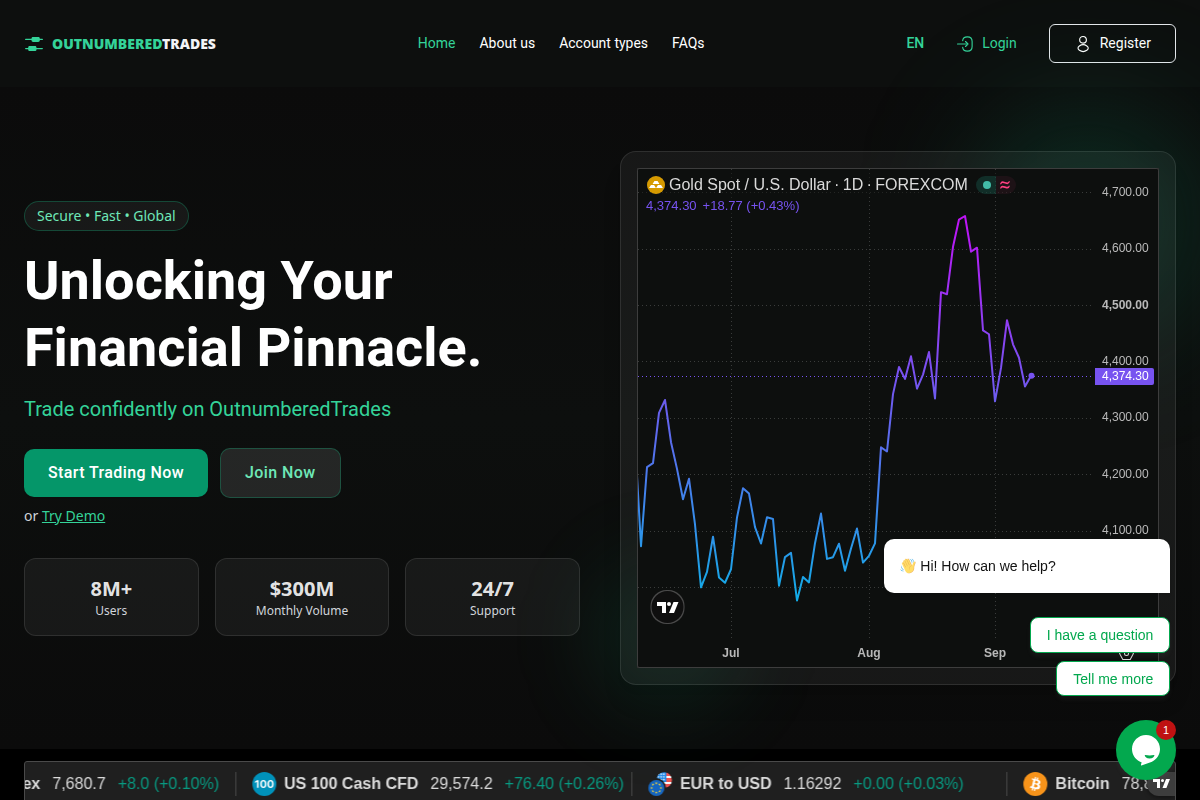The image size is (1200, 800).
Task: Click the Login link
Action: [x=986, y=43]
